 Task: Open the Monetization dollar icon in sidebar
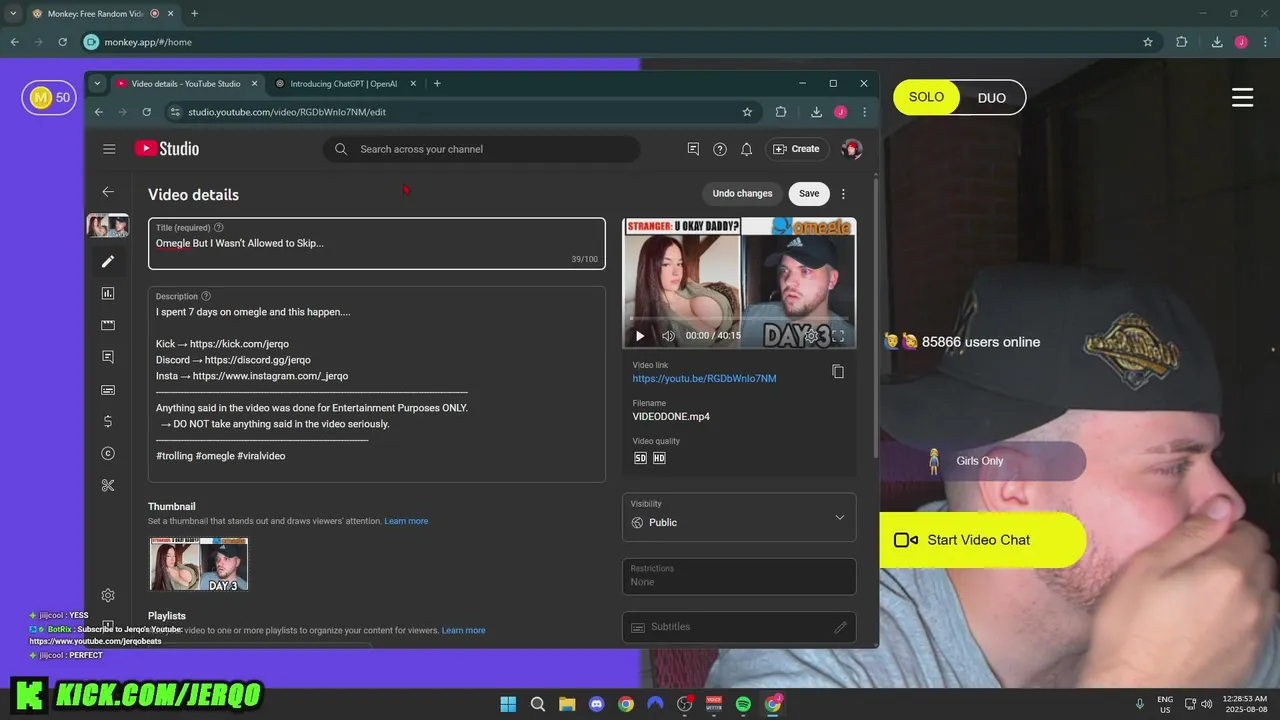[108, 421]
